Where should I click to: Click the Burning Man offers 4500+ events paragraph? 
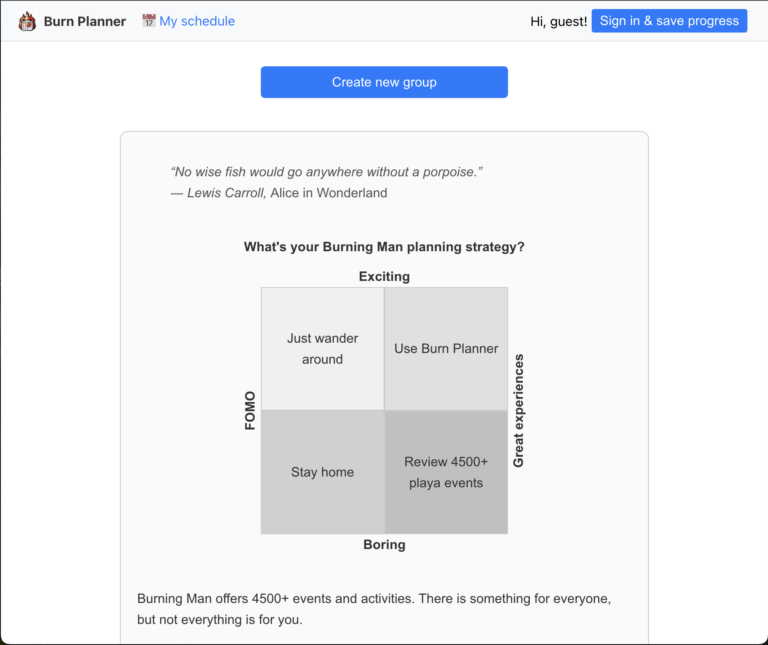374,608
